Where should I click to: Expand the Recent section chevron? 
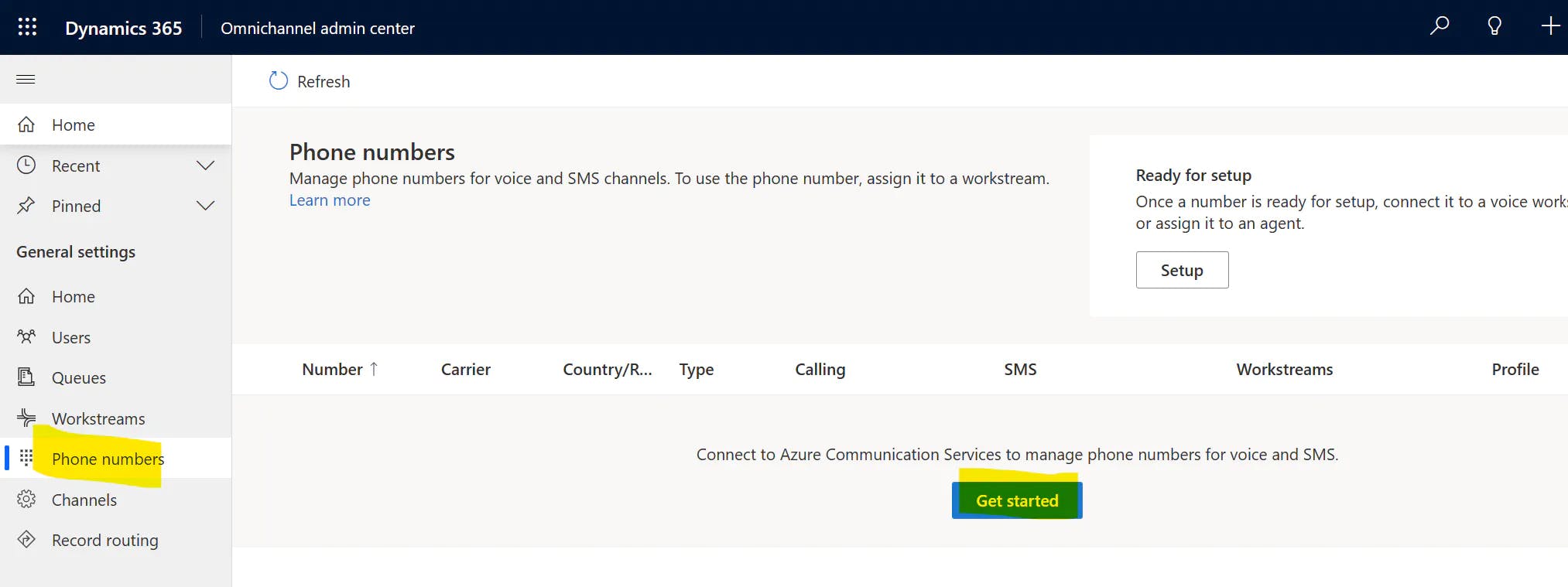coord(205,166)
